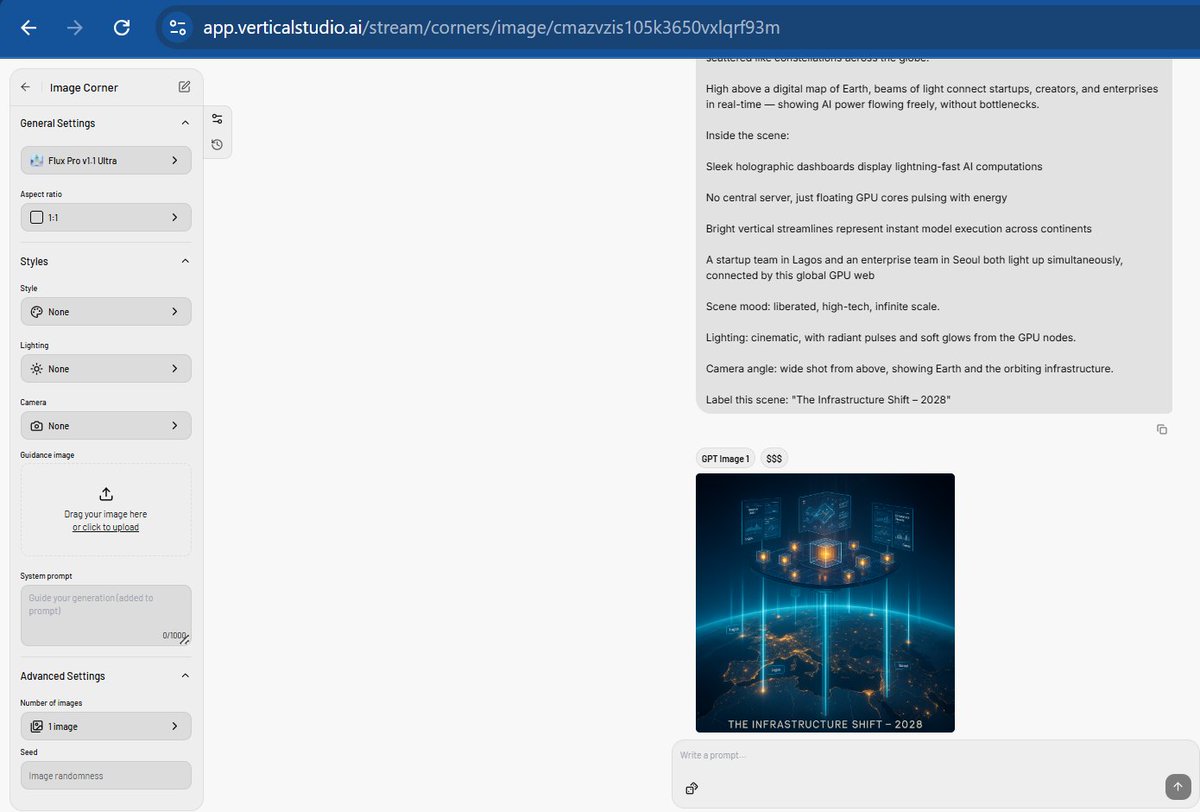This screenshot has height=812, width=1200.
Task: Toggle the settings sliders panel icon
Action: (217, 119)
